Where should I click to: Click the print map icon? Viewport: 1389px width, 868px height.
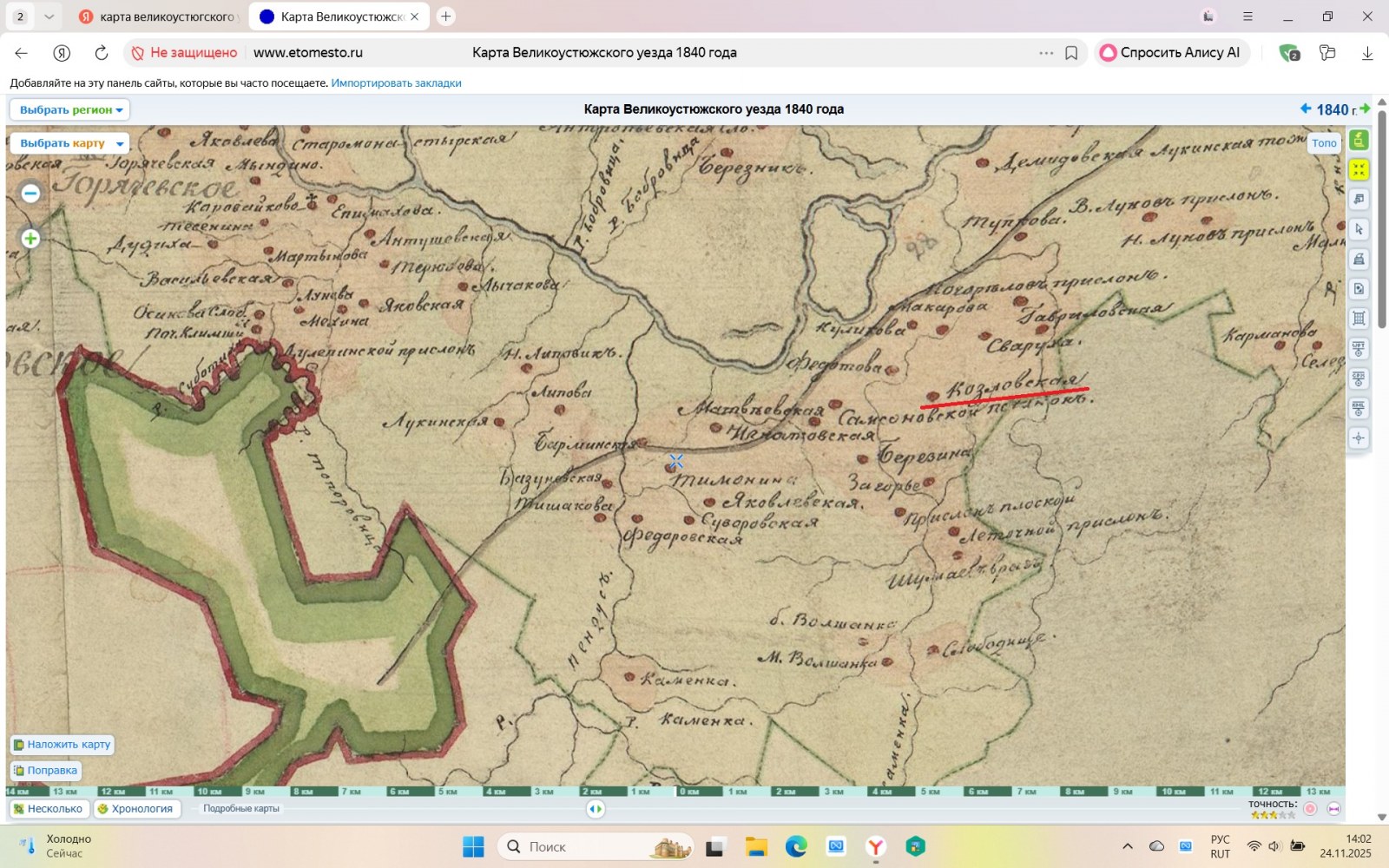1359,259
